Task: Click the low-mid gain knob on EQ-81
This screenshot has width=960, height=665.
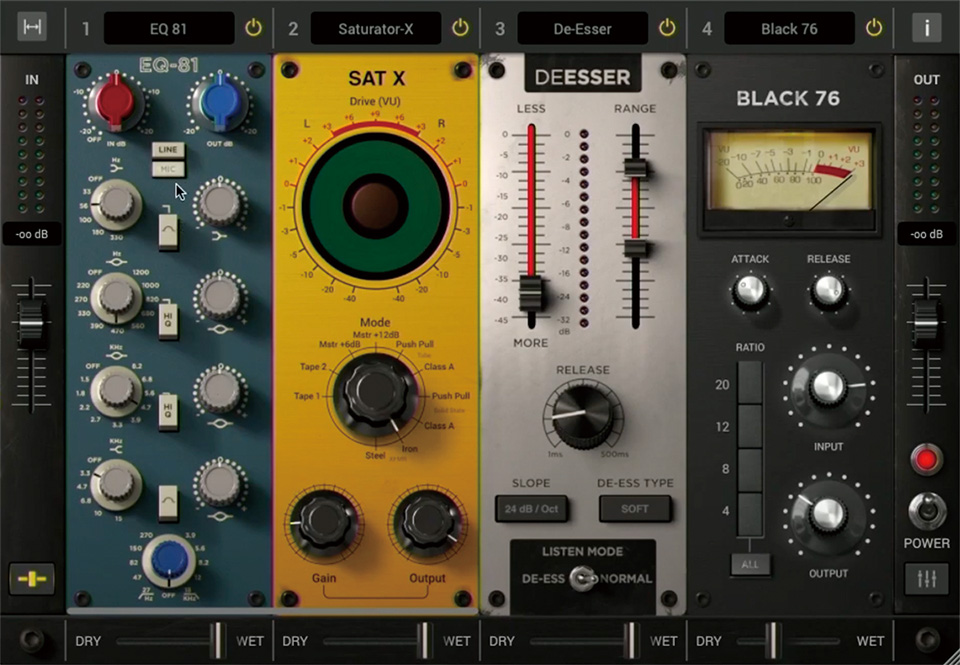Action: pyautogui.click(x=219, y=297)
